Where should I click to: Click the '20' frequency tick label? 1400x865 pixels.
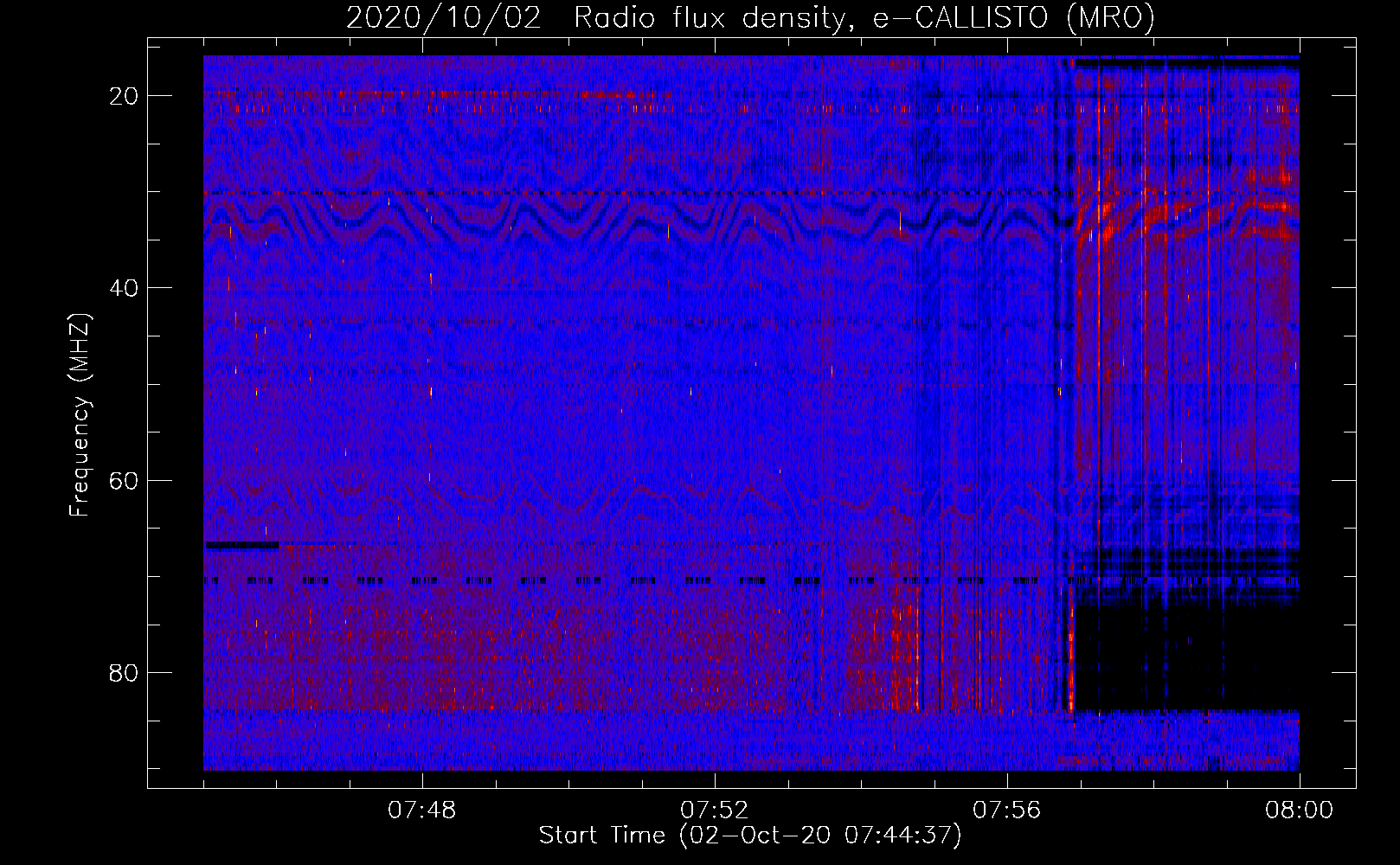tap(124, 96)
